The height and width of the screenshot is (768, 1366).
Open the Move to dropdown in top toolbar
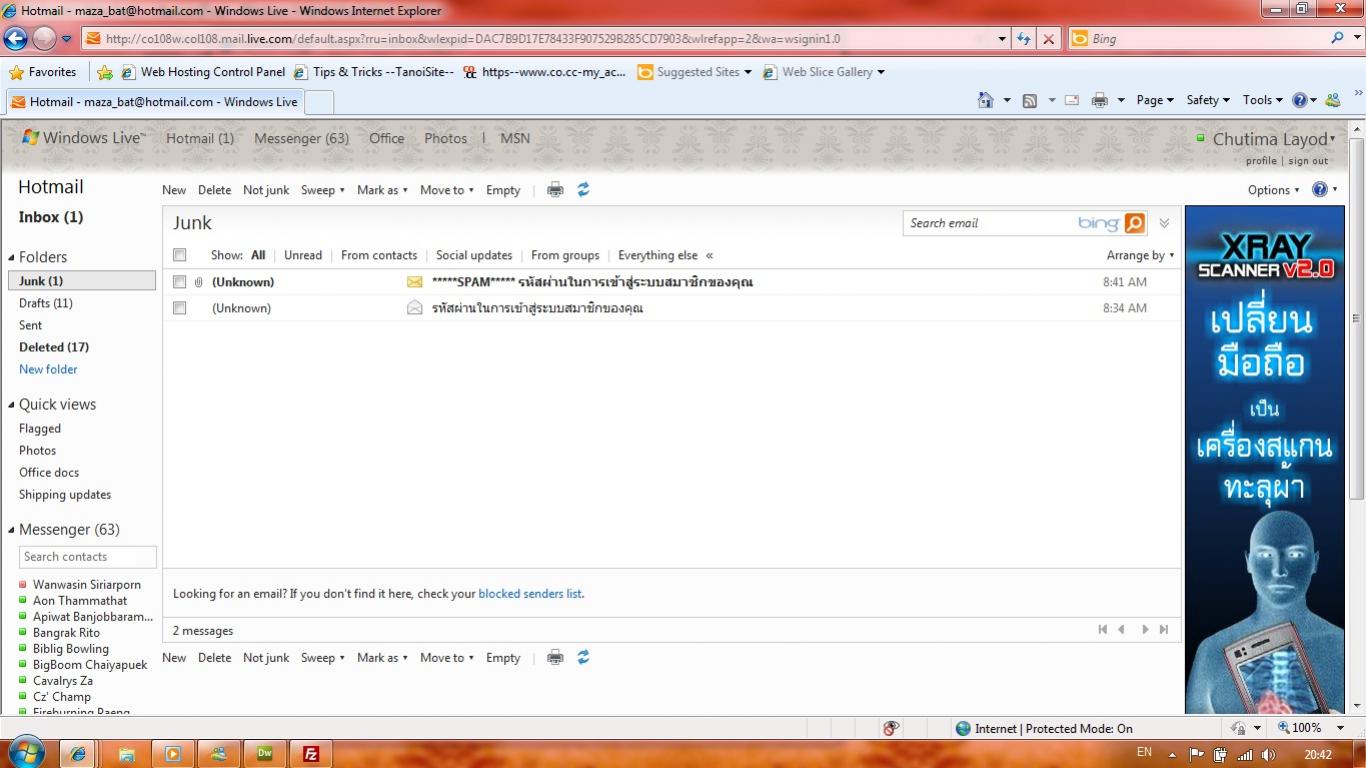point(446,190)
